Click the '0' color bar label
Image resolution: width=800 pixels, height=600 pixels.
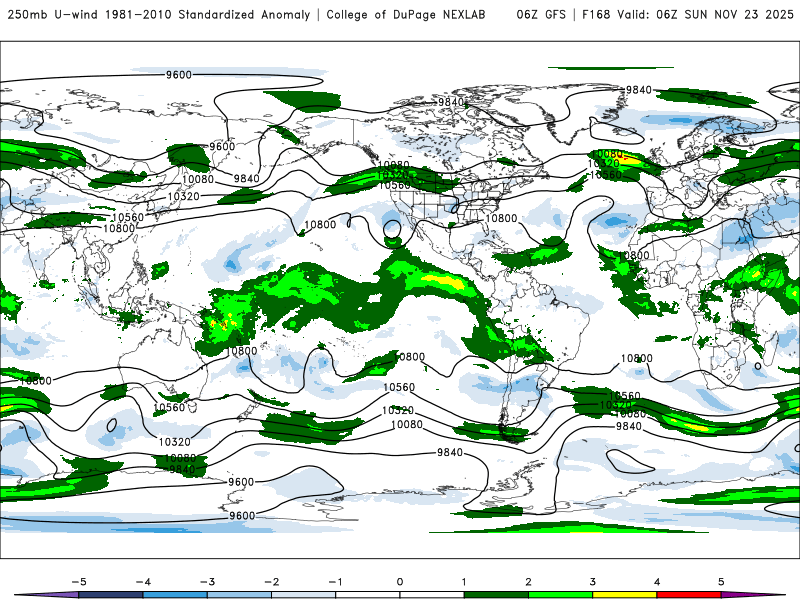[x=400, y=582]
